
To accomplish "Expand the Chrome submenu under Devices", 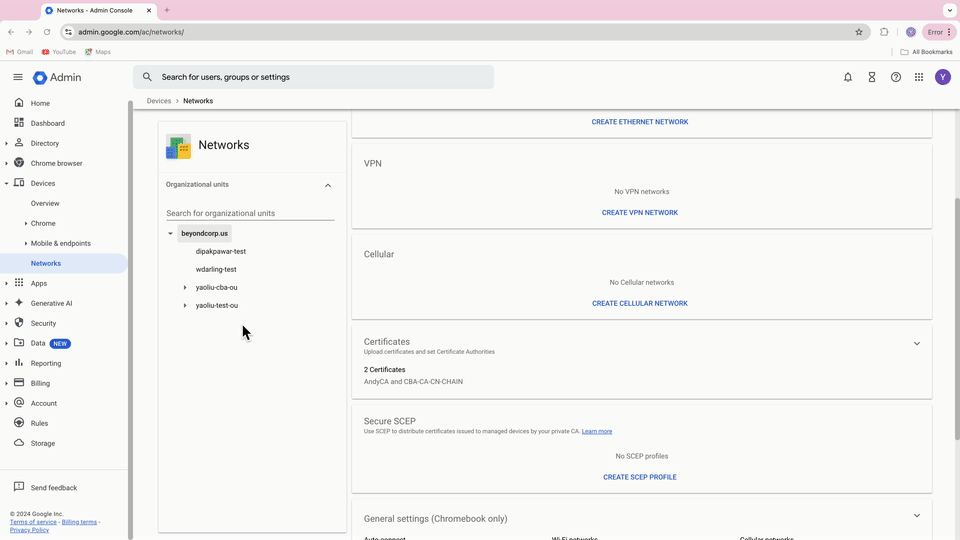I will (x=26, y=223).
